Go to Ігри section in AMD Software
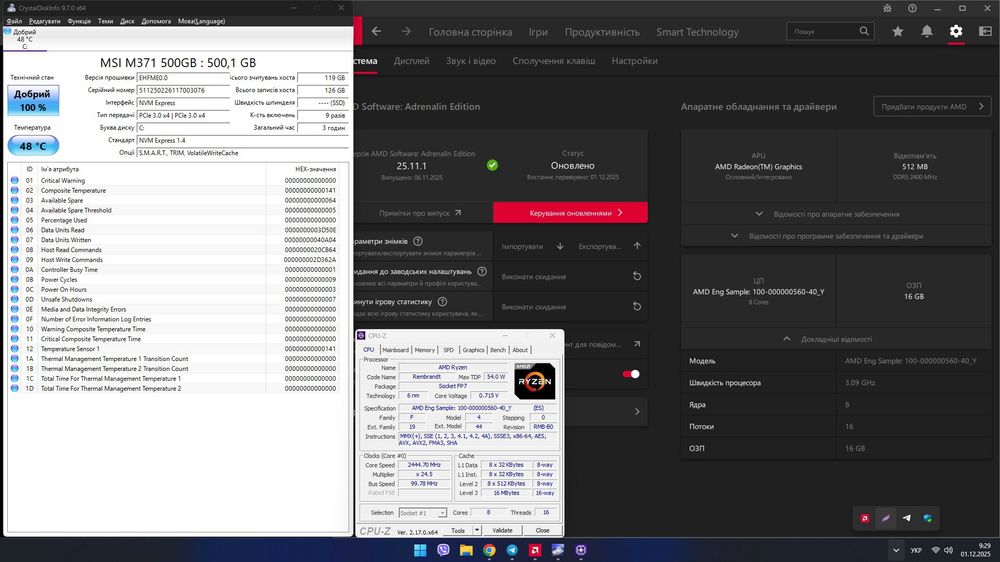The height and width of the screenshot is (562, 1000). pos(538,32)
